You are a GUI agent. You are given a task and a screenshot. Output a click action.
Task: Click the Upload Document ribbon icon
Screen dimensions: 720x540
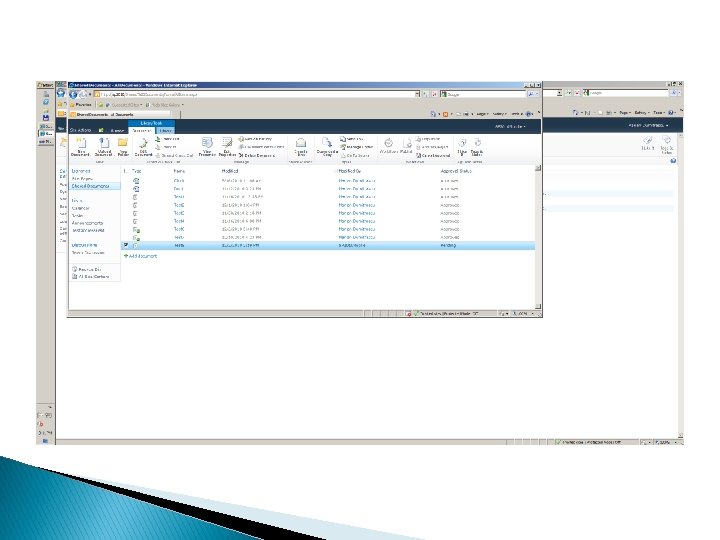coord(103,147)
